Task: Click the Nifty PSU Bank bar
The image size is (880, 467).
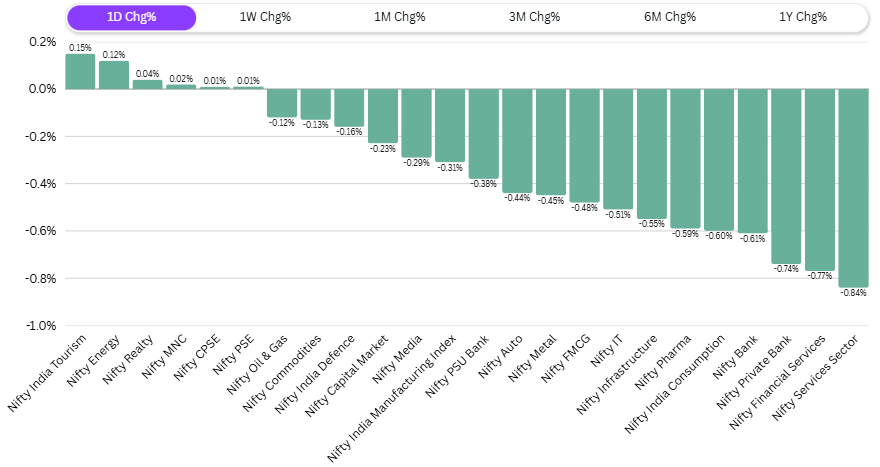Action: [x=483, y=133]
